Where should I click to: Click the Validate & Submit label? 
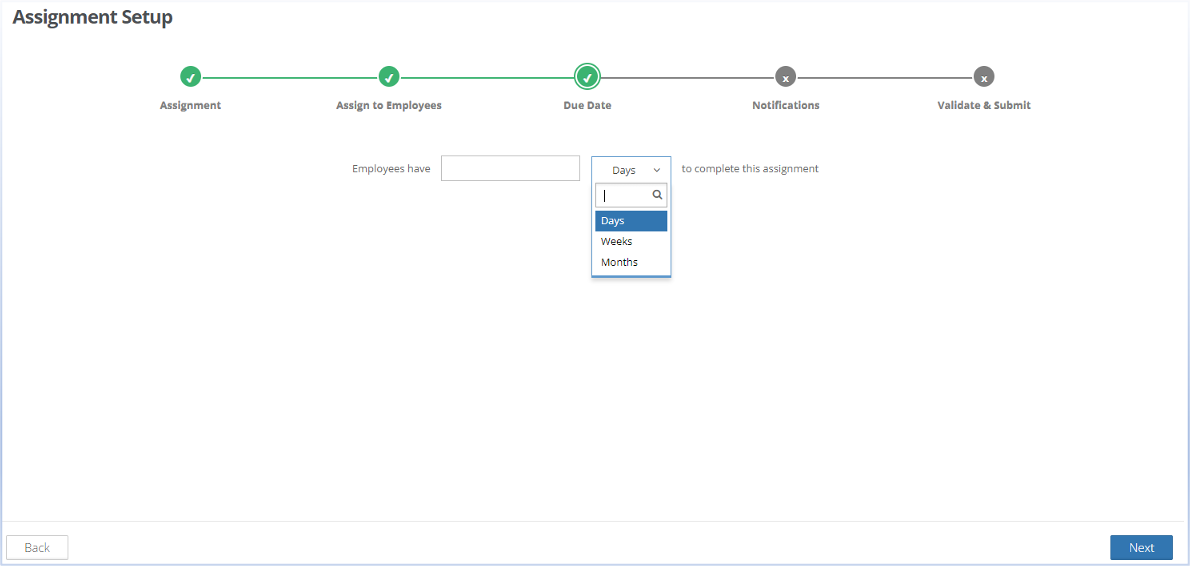984,106
